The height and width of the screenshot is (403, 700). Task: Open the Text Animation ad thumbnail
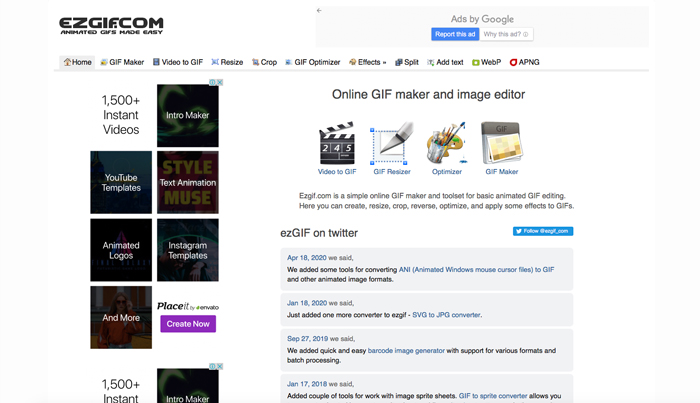tap(188, 183)
